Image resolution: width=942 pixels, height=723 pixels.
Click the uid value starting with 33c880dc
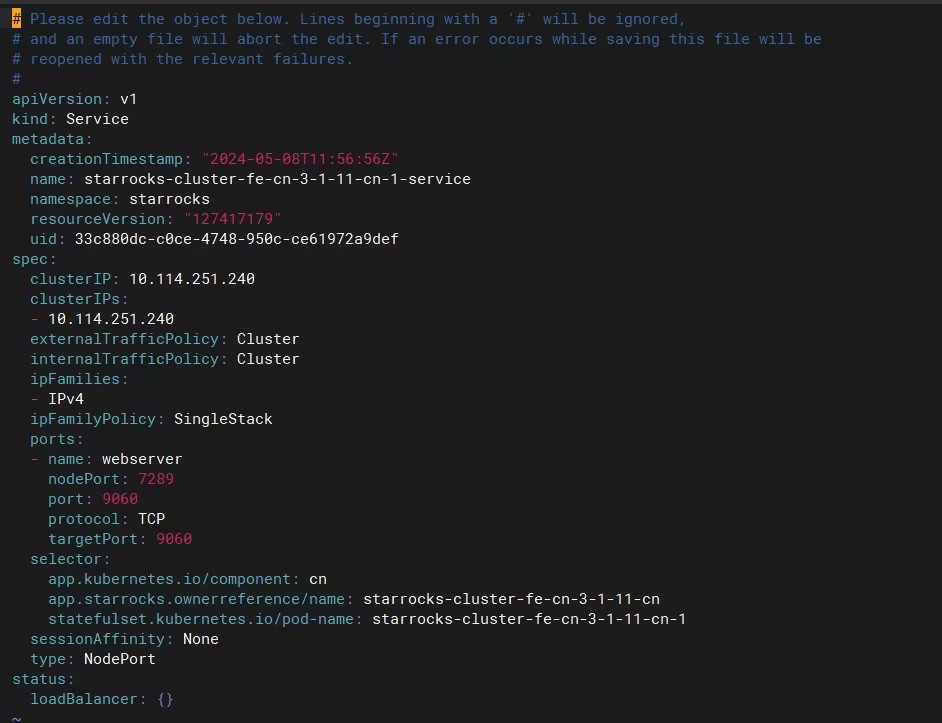click(237, 239)
